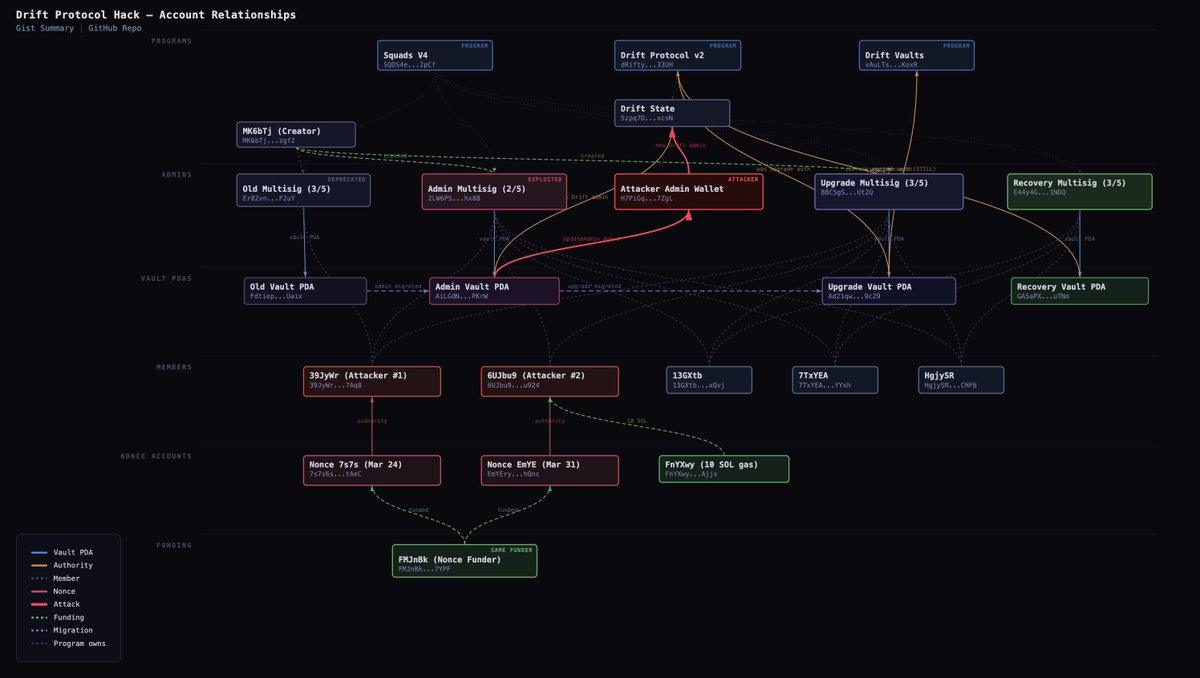Click the ADMINS row label
This screenshot has height=678, width=1200.
(x=176, y=174)
